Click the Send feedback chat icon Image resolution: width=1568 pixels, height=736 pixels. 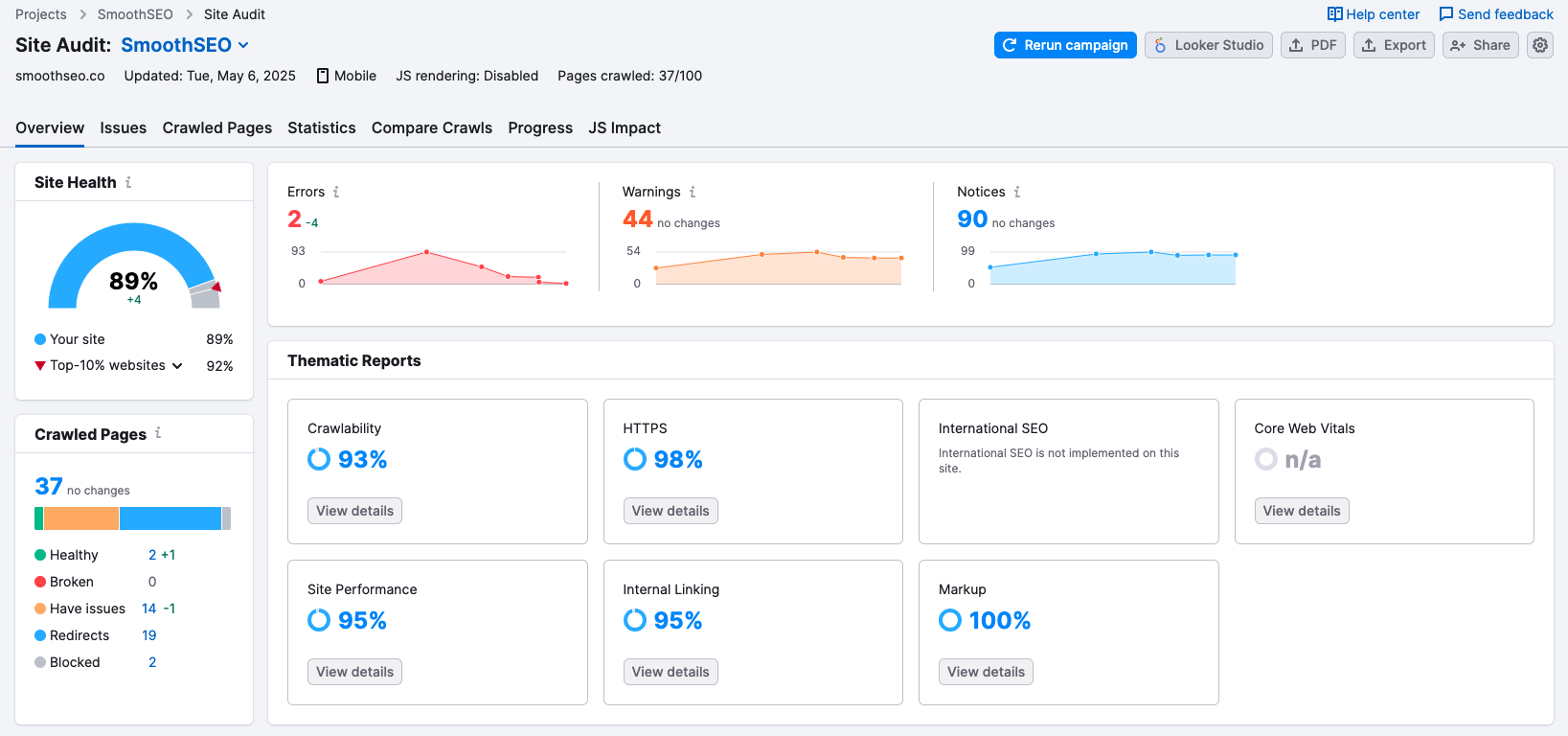[x=1446, y=14]
